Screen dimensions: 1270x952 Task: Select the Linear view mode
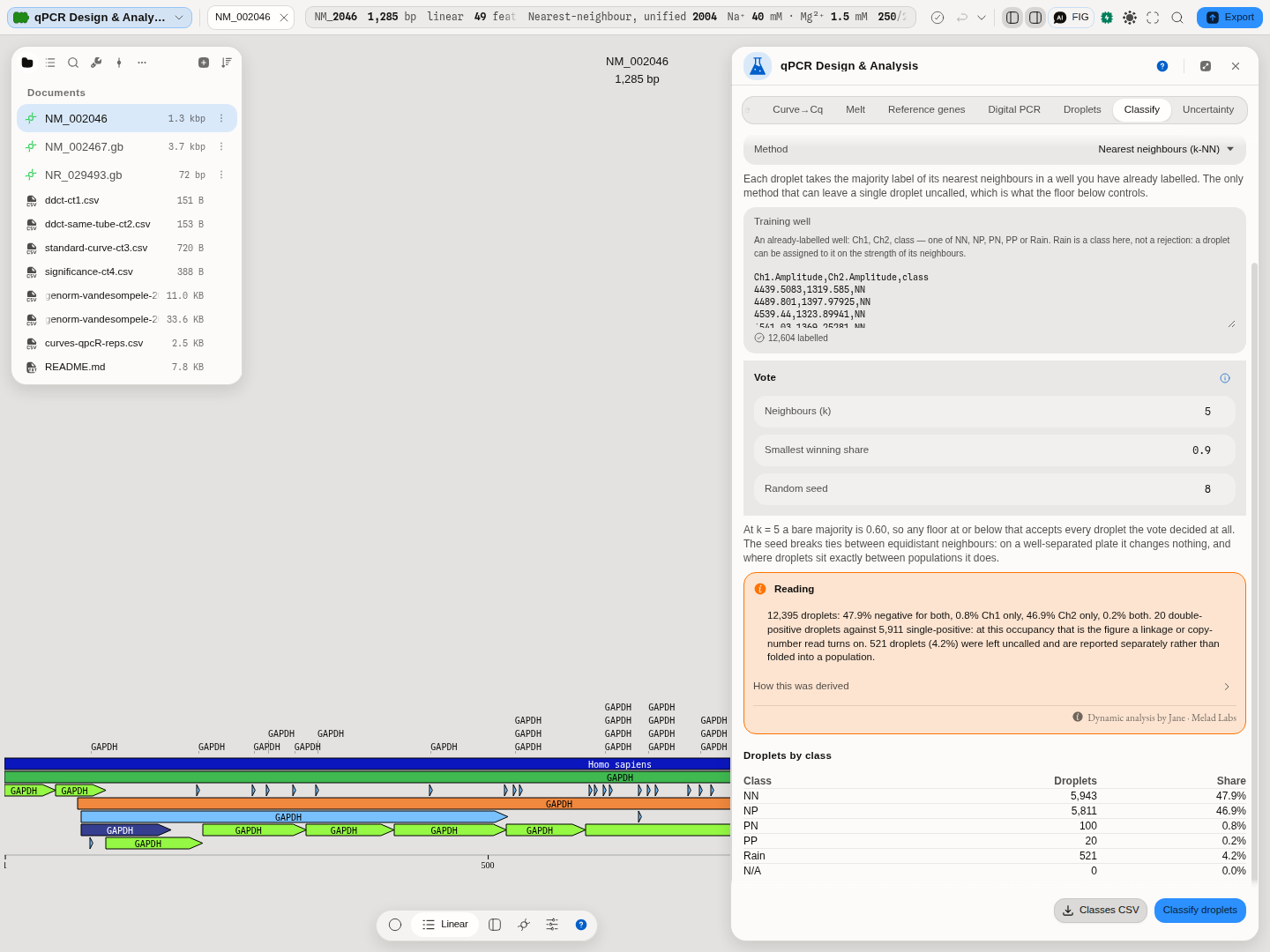pyautogui.click(x=445, y=925)
